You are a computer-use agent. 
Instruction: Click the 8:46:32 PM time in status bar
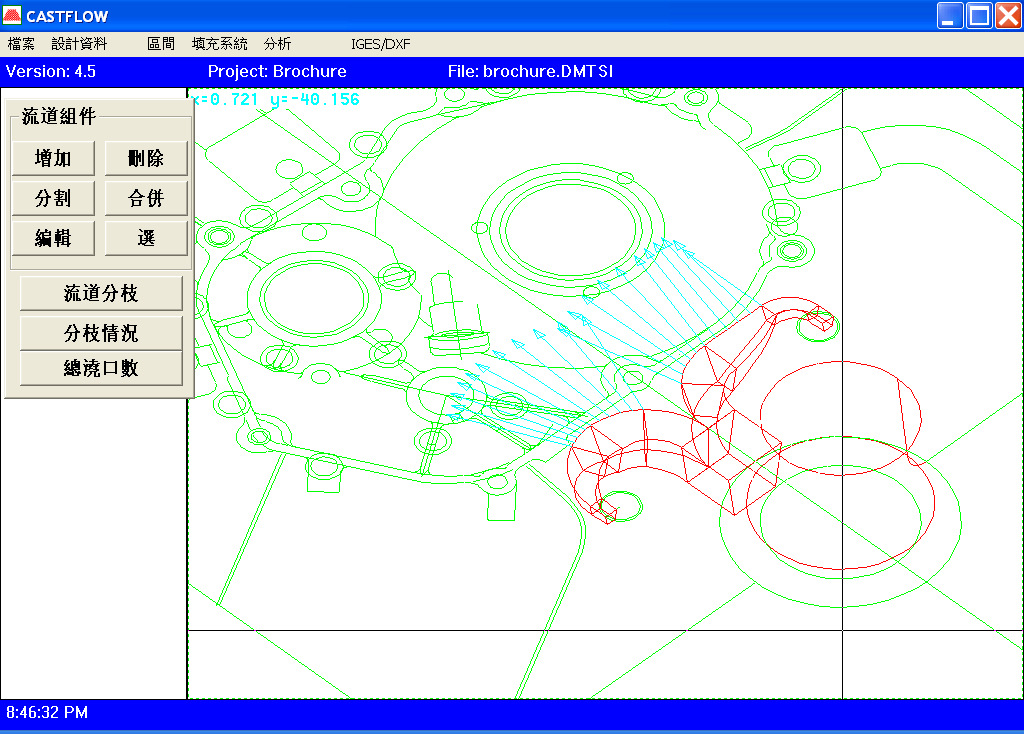pos(47,712)
